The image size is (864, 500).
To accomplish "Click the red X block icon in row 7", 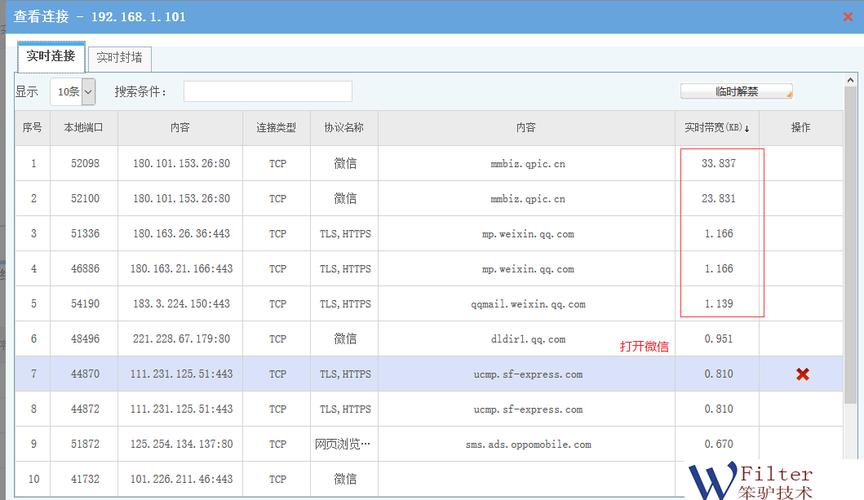I will point(802,374).
